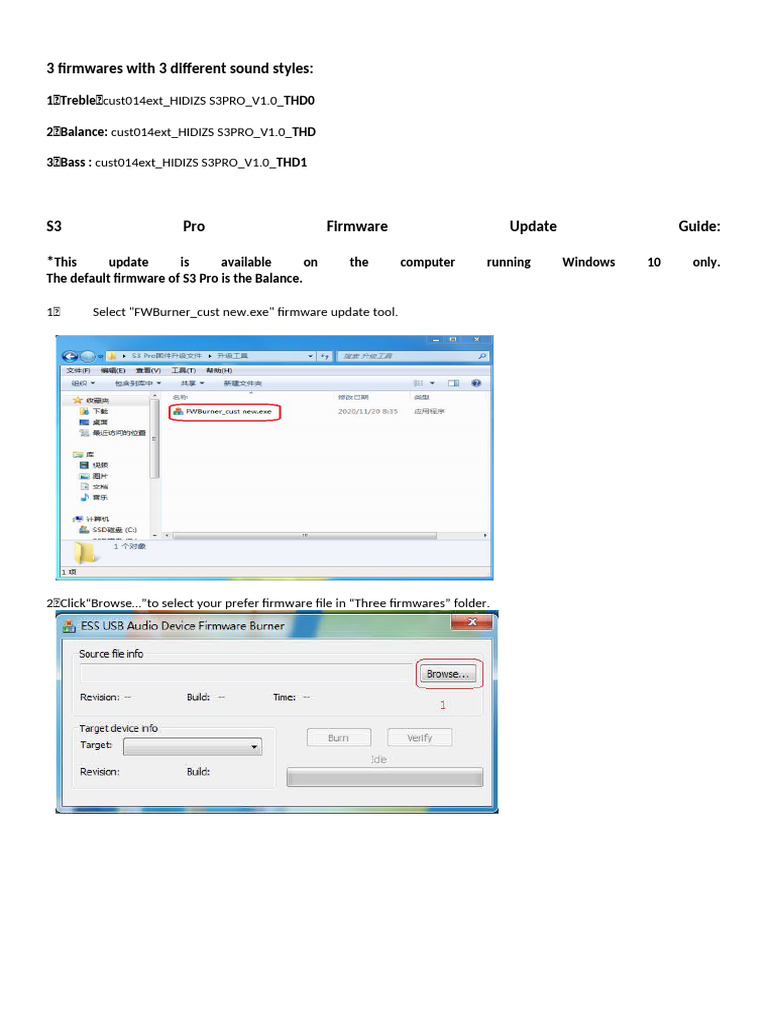Open the 包含到库中 dropdown

point(138,383)
